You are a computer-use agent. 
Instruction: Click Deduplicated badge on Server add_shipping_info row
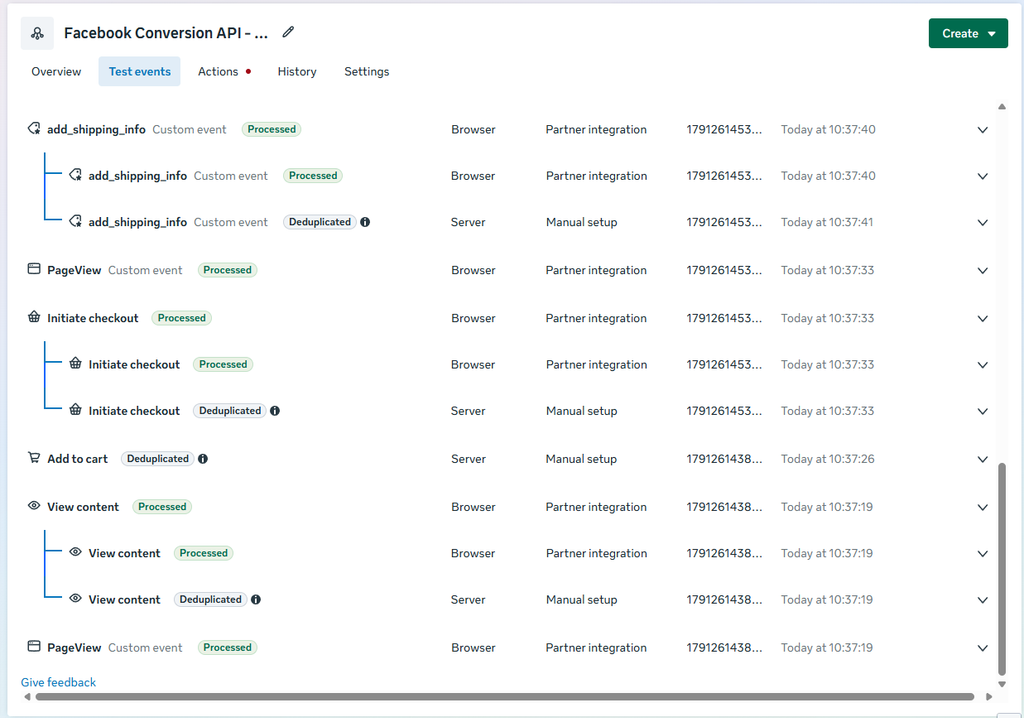point(320,221)
